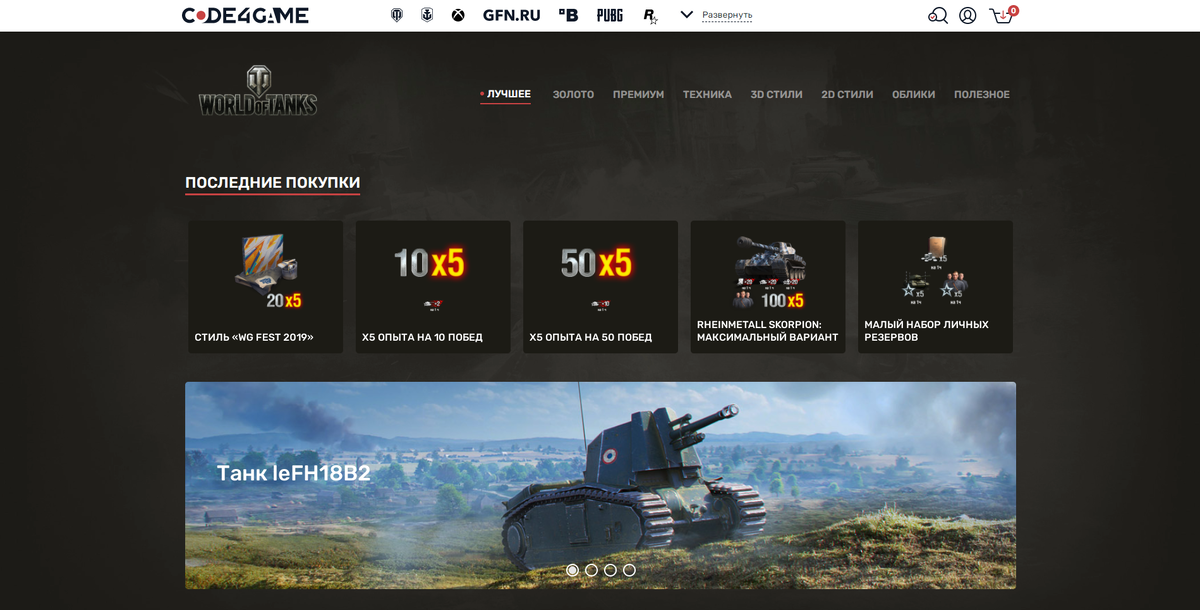Switch to the ПОЛЕЗНОЕ tab
Viewport: 1200px width, 610px height.
(x=982, y=94)
